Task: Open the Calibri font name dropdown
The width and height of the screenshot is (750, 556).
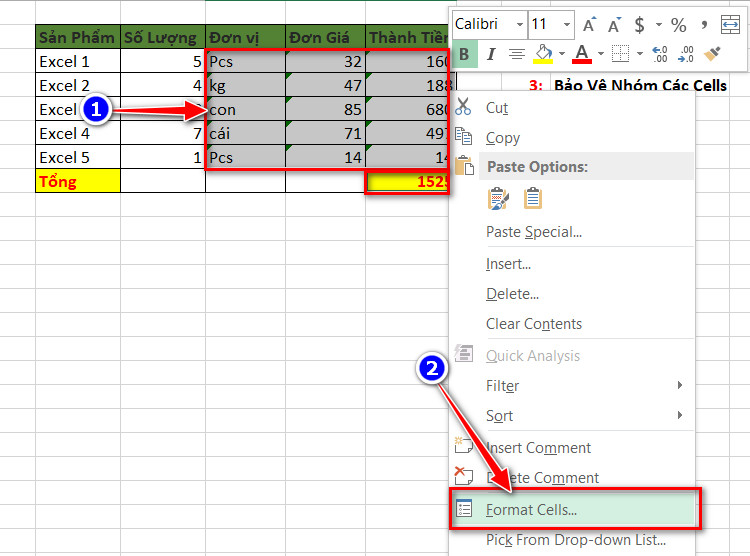Action: [519, 24]
